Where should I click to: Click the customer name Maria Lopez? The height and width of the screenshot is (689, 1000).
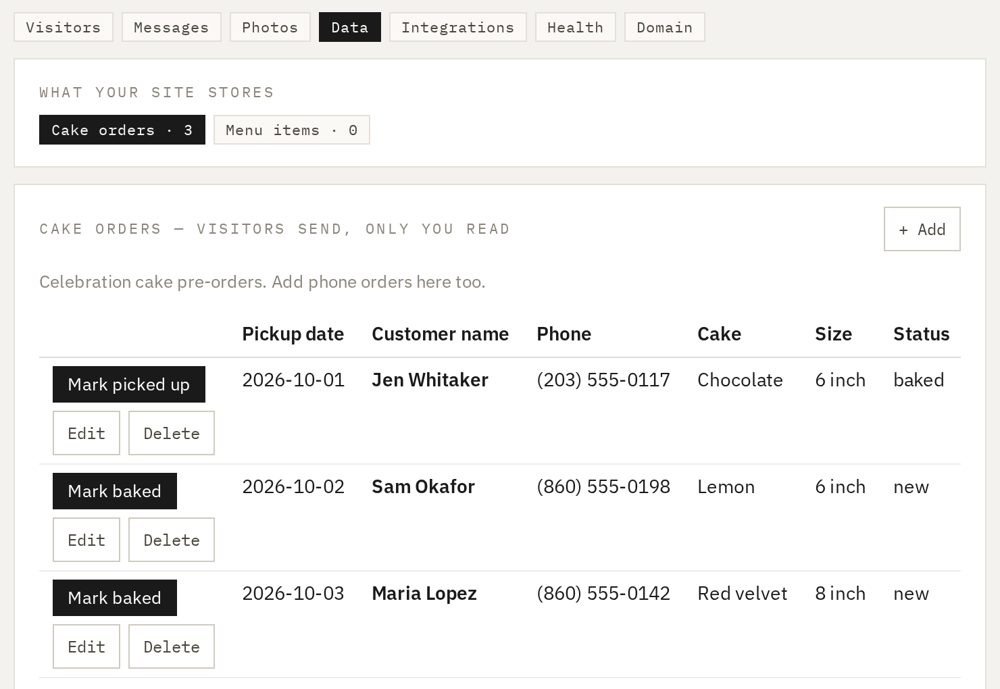(424, 593)
